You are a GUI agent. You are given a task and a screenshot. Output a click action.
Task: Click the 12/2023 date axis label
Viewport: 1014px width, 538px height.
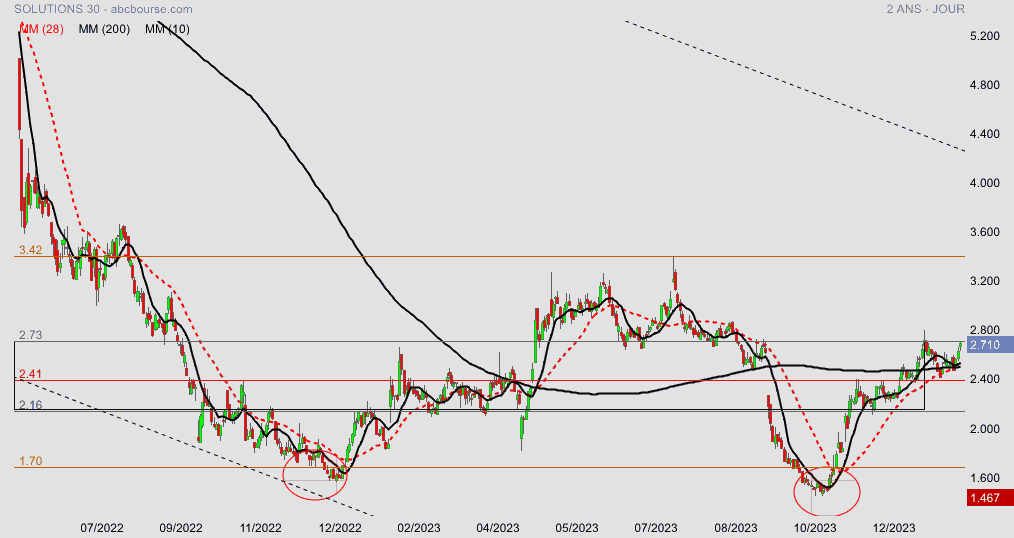(894, 528)
